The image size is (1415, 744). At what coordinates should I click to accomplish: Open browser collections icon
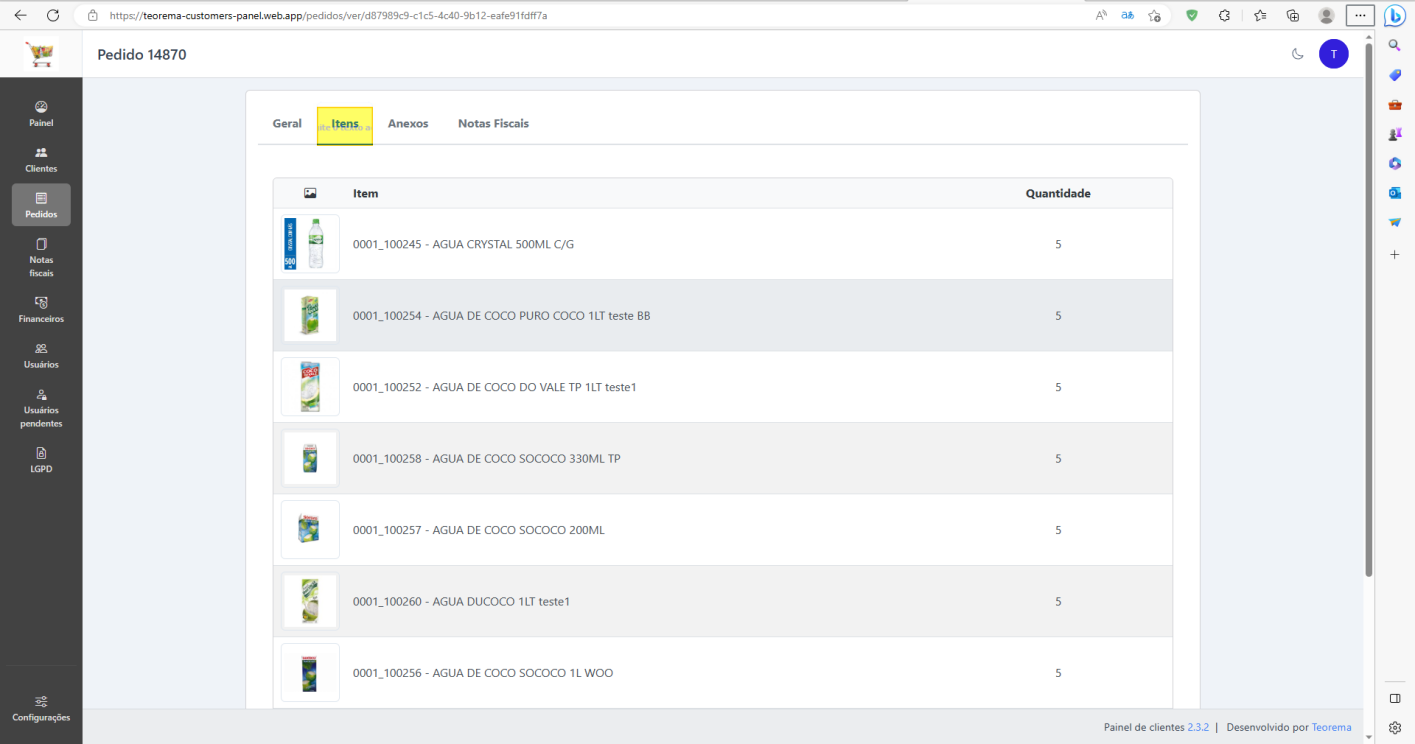[x=1293, y=15]
